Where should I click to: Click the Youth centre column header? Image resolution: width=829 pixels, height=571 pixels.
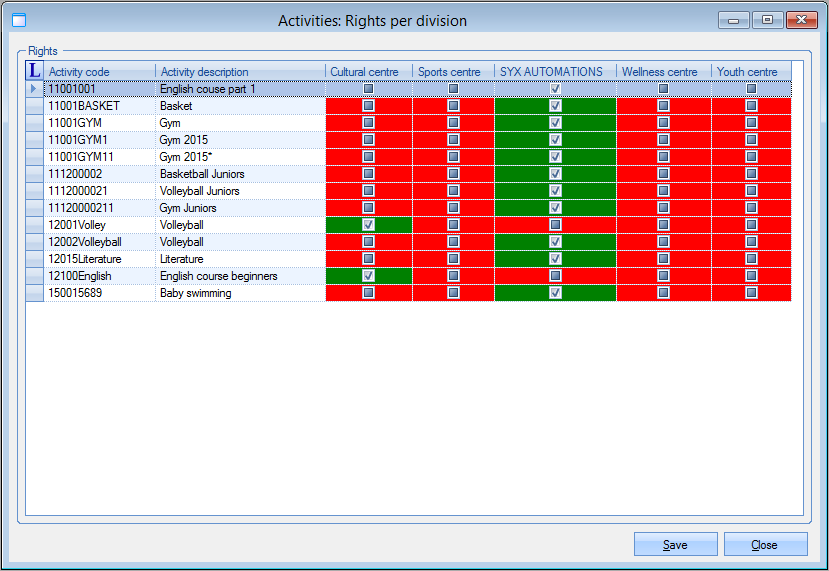click(749, 72)
